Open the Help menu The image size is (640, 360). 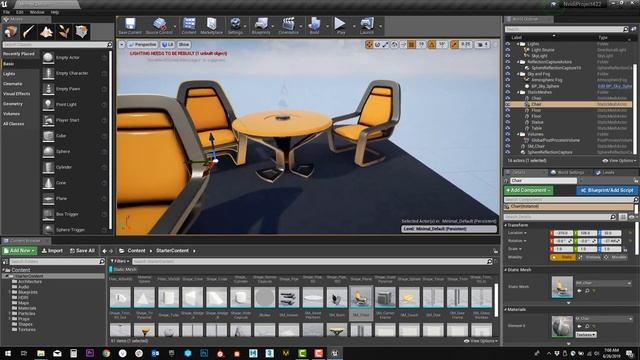click(55, 12)
